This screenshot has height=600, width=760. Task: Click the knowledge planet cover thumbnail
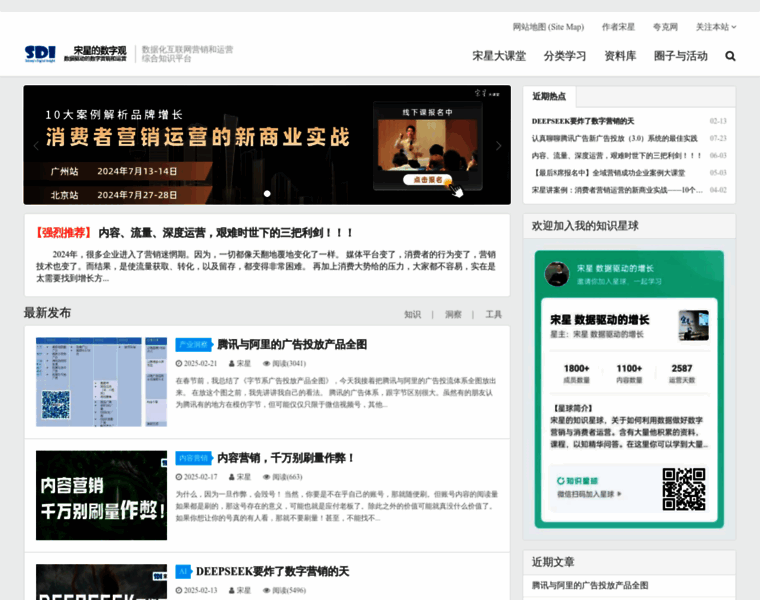coord(694,325)
